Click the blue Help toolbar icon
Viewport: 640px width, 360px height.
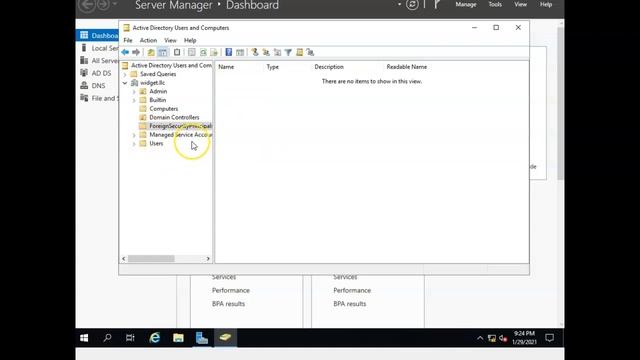229,52
